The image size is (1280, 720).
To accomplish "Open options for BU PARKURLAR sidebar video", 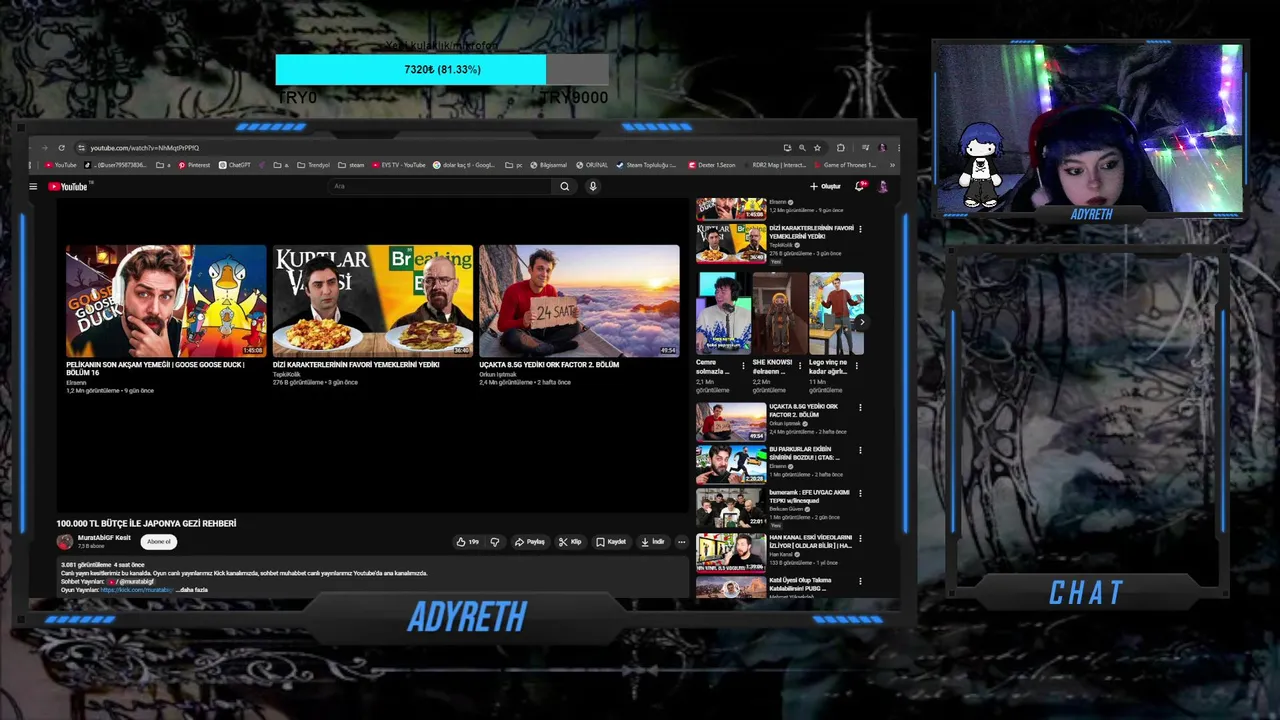I will [860, 451].
